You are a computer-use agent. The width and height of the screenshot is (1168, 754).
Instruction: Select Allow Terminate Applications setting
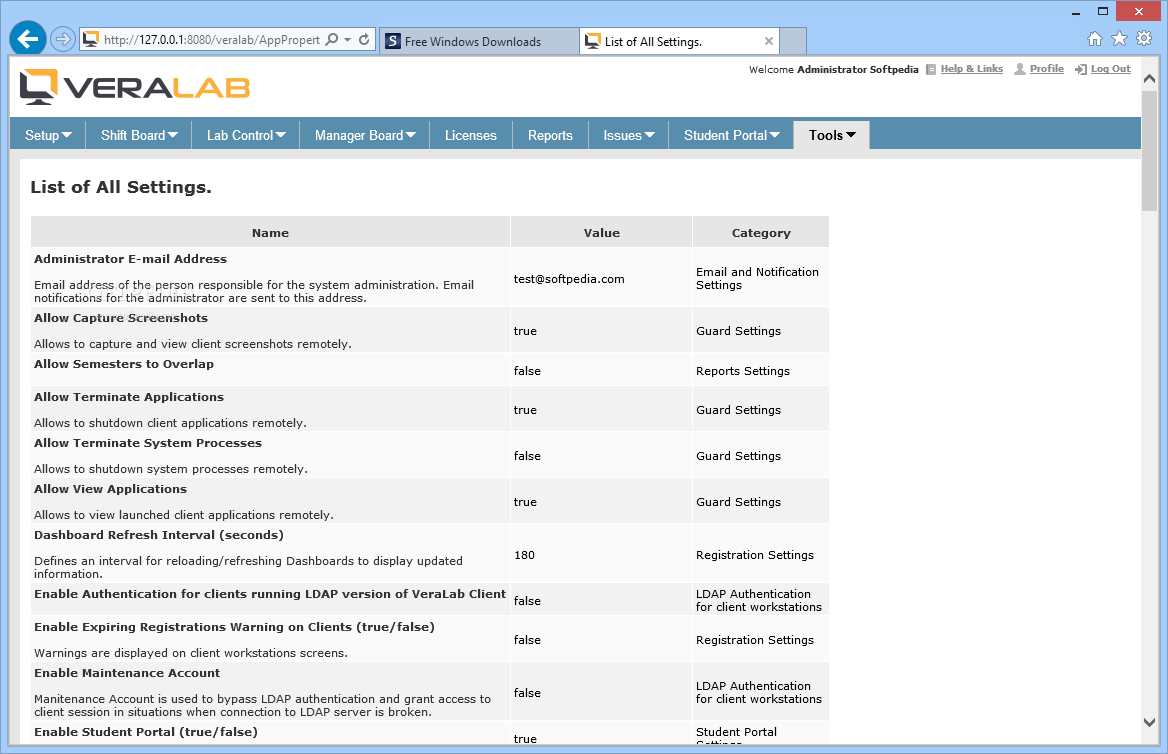click(x=129, y=396)
